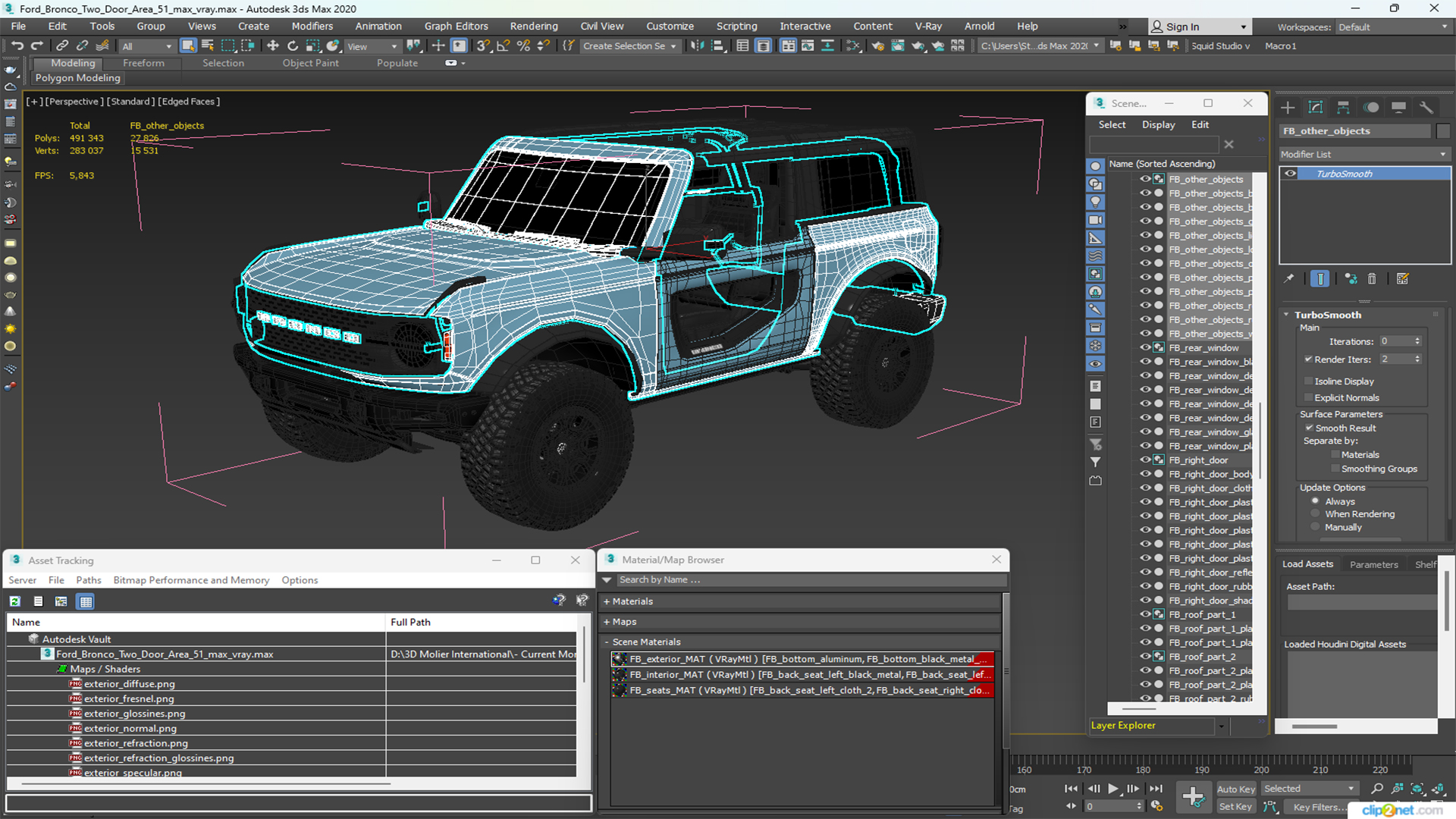This screenshot has width=1456, height=819.
Task: Select When Rendering update option
Action: click(x=1316, y=514)
